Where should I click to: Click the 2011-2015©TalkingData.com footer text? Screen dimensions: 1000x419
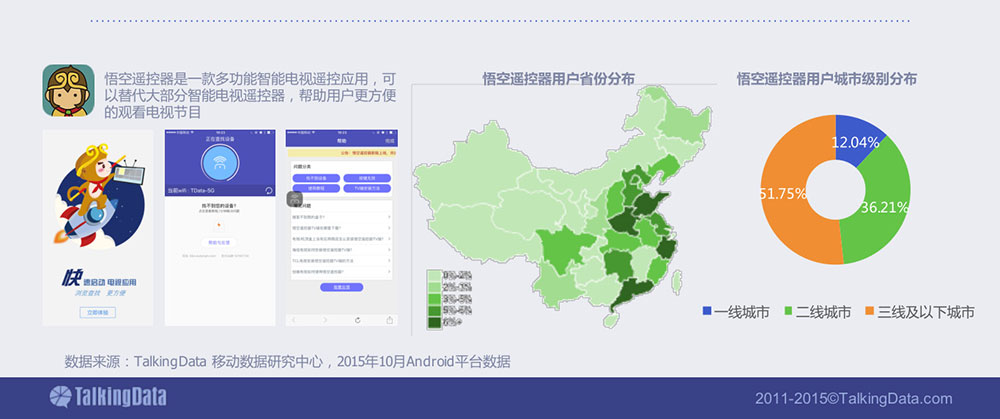(x=853, y=399)
